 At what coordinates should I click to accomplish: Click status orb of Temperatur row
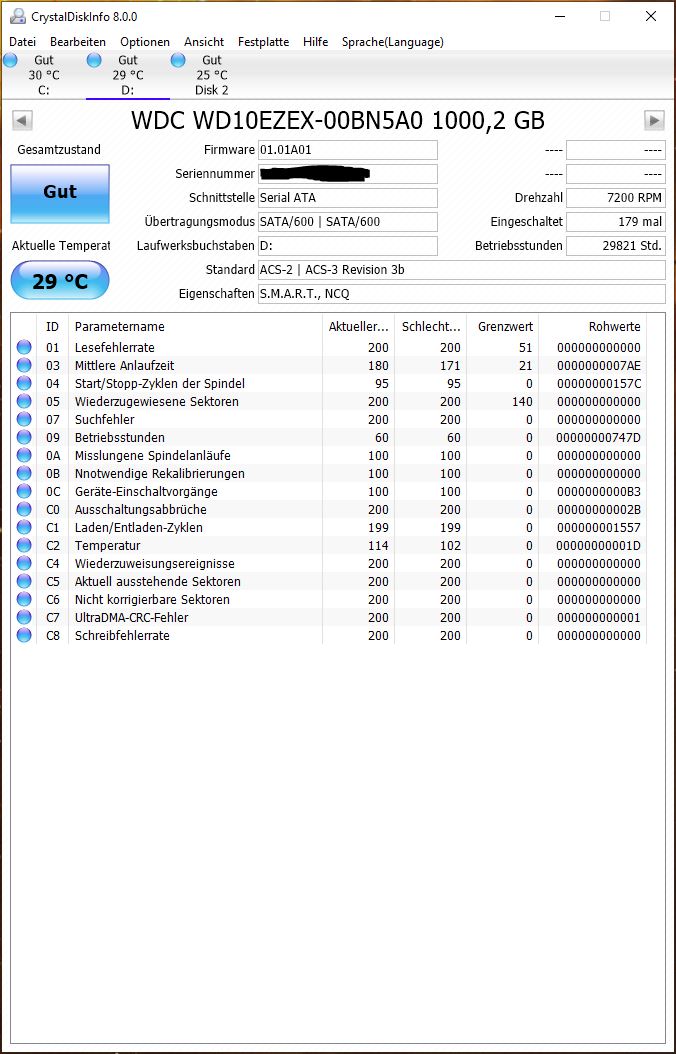(x=24, y=545)
